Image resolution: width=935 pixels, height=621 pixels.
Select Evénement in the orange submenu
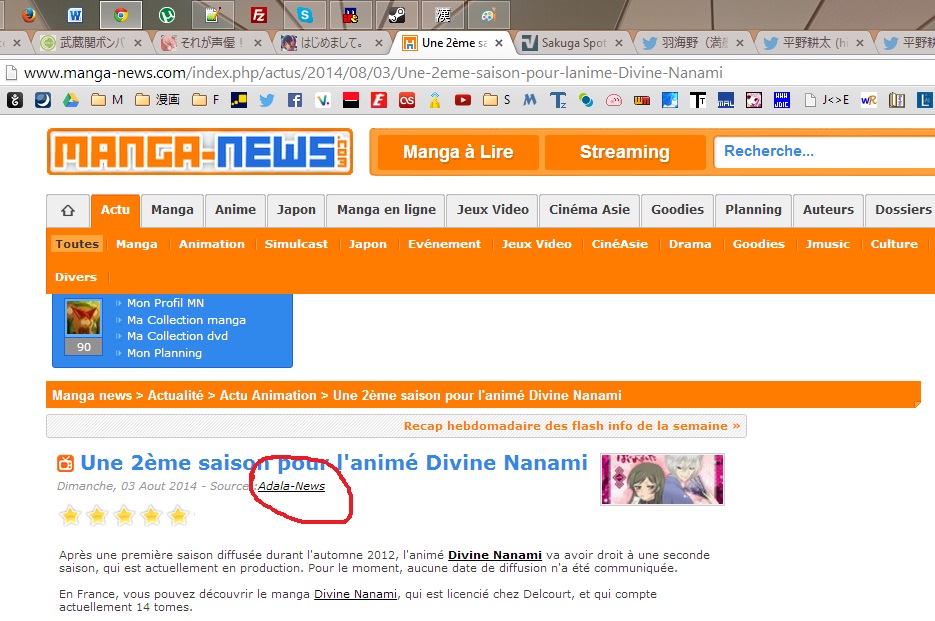[x=444, y=244]
